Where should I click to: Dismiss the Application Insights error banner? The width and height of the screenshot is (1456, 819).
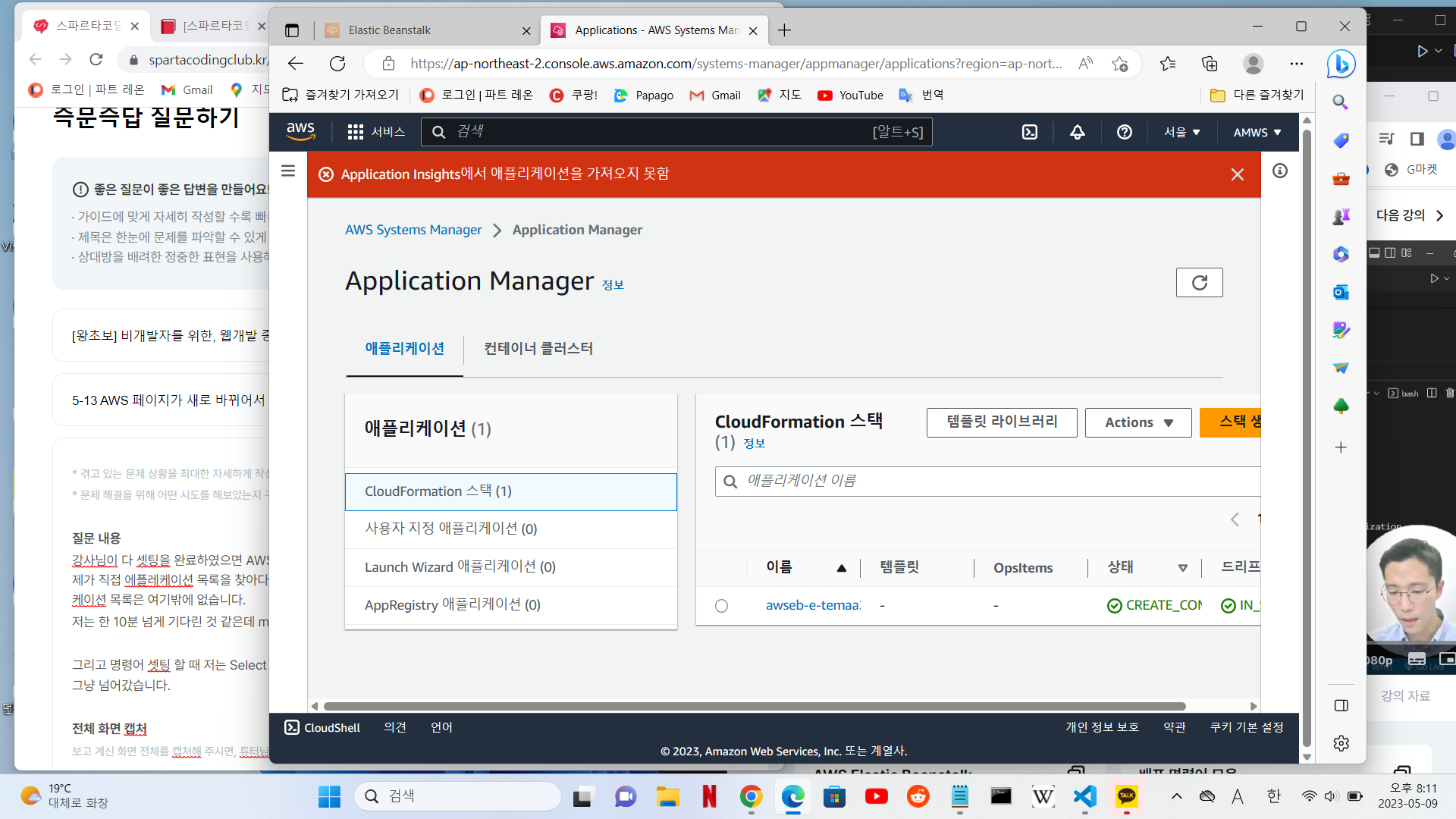point(1238,174)
